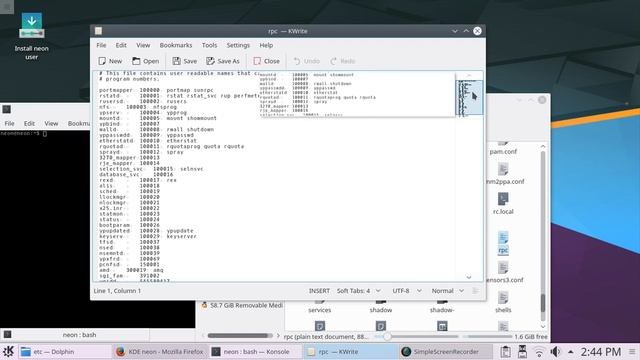The height and width of the screenshot is (360, 640).
Task: Click the 58.7 GiB Removable Media place
Action: coord(242,305)
